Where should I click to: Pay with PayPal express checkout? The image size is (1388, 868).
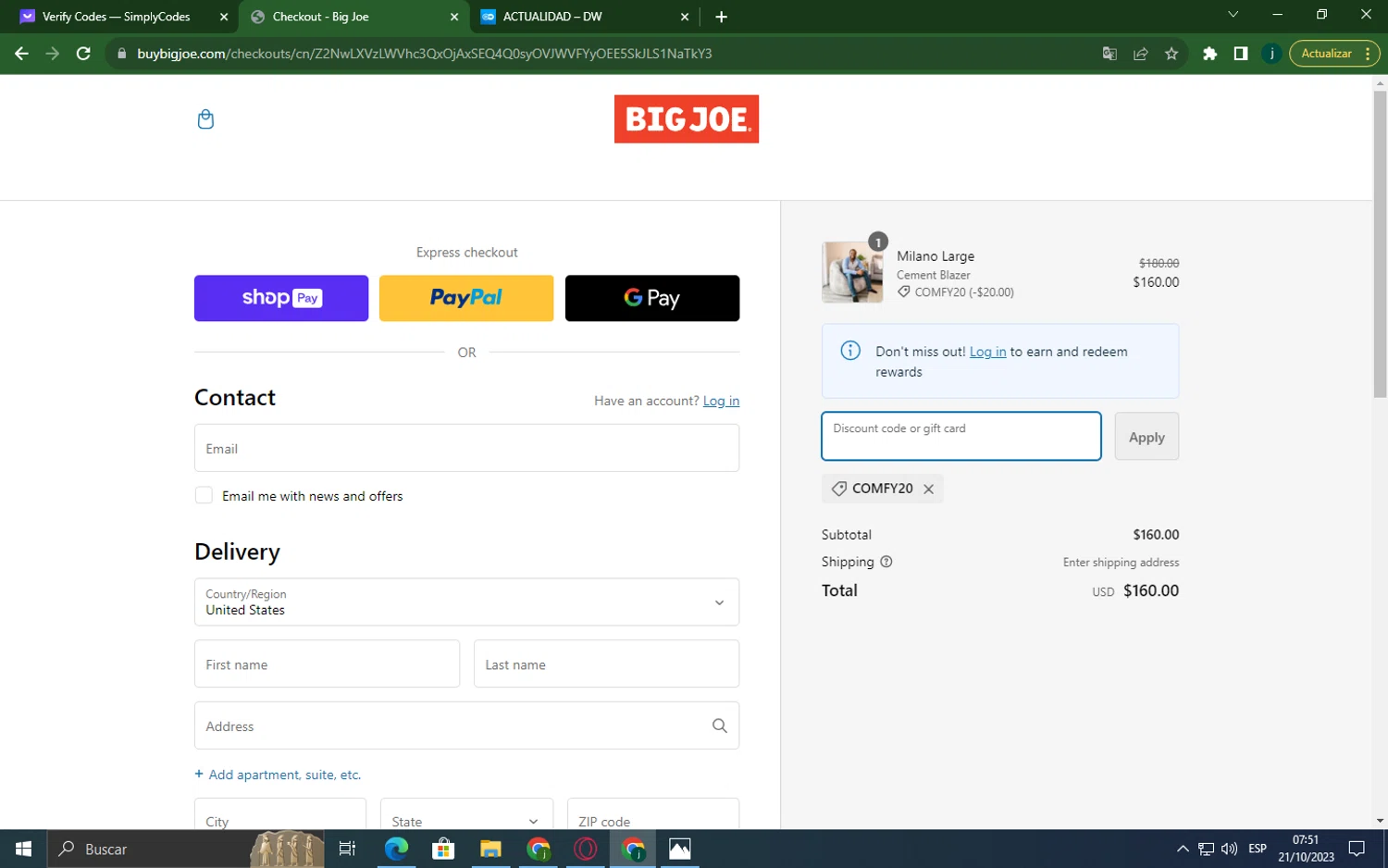[466, 298]
